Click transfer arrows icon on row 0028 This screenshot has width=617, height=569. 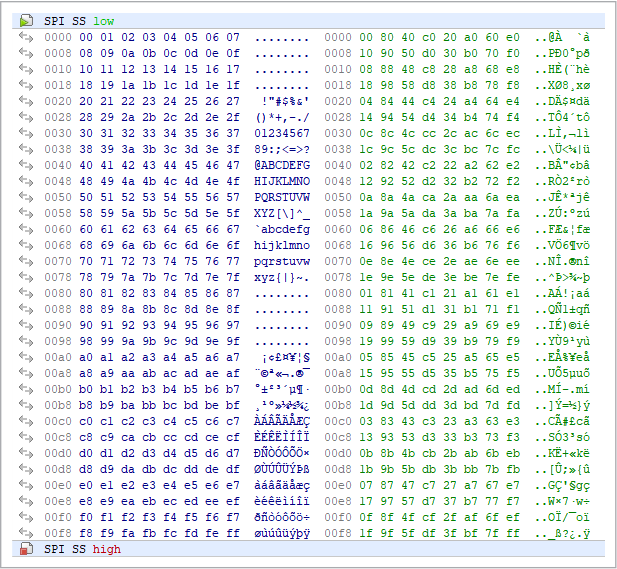click(26, 117)
